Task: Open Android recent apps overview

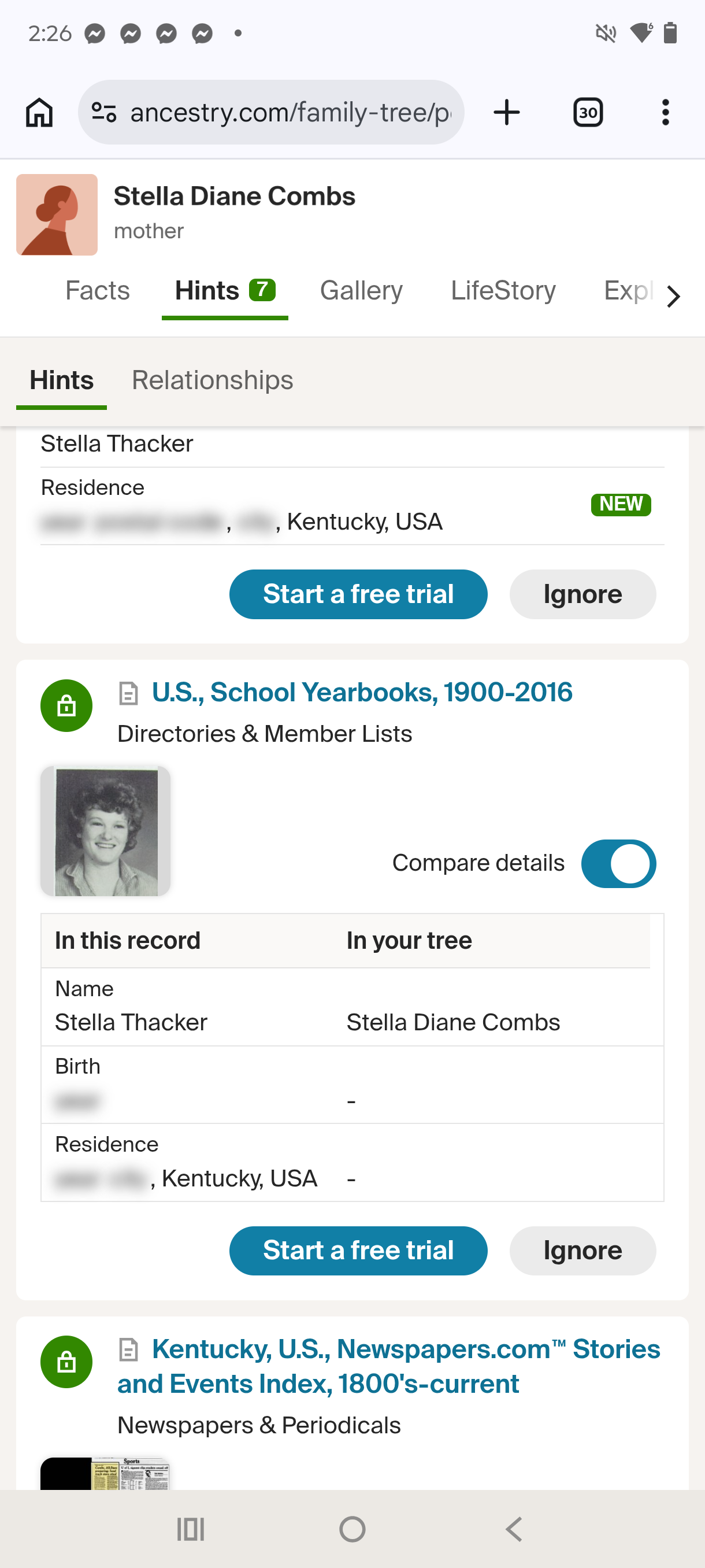Action: (x=190, y=1529)
